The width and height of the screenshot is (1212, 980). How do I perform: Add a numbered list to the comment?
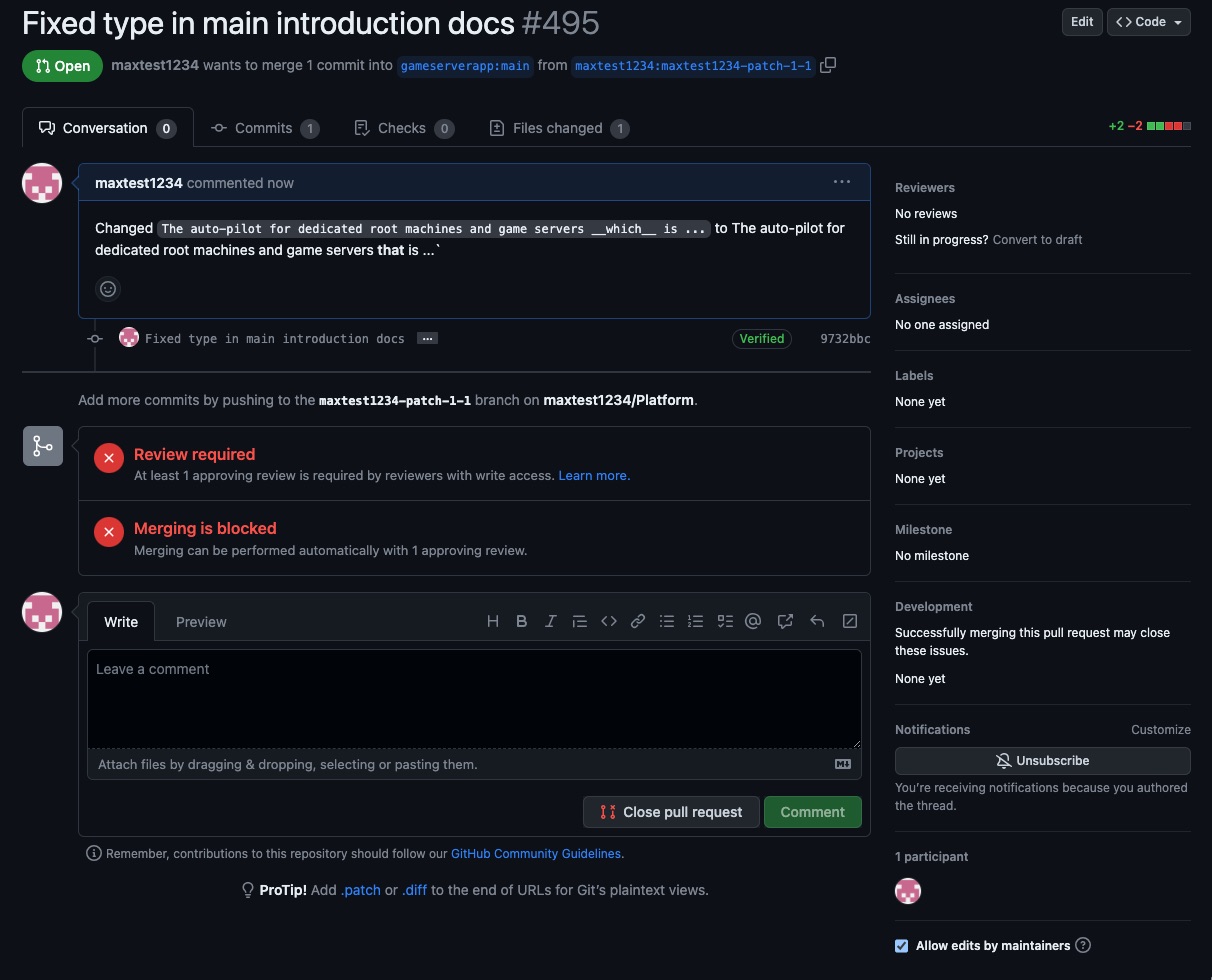point(696,621)
